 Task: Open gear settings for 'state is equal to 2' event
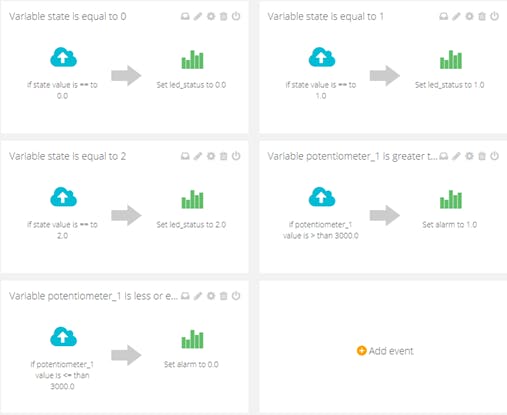click(211, 156)
